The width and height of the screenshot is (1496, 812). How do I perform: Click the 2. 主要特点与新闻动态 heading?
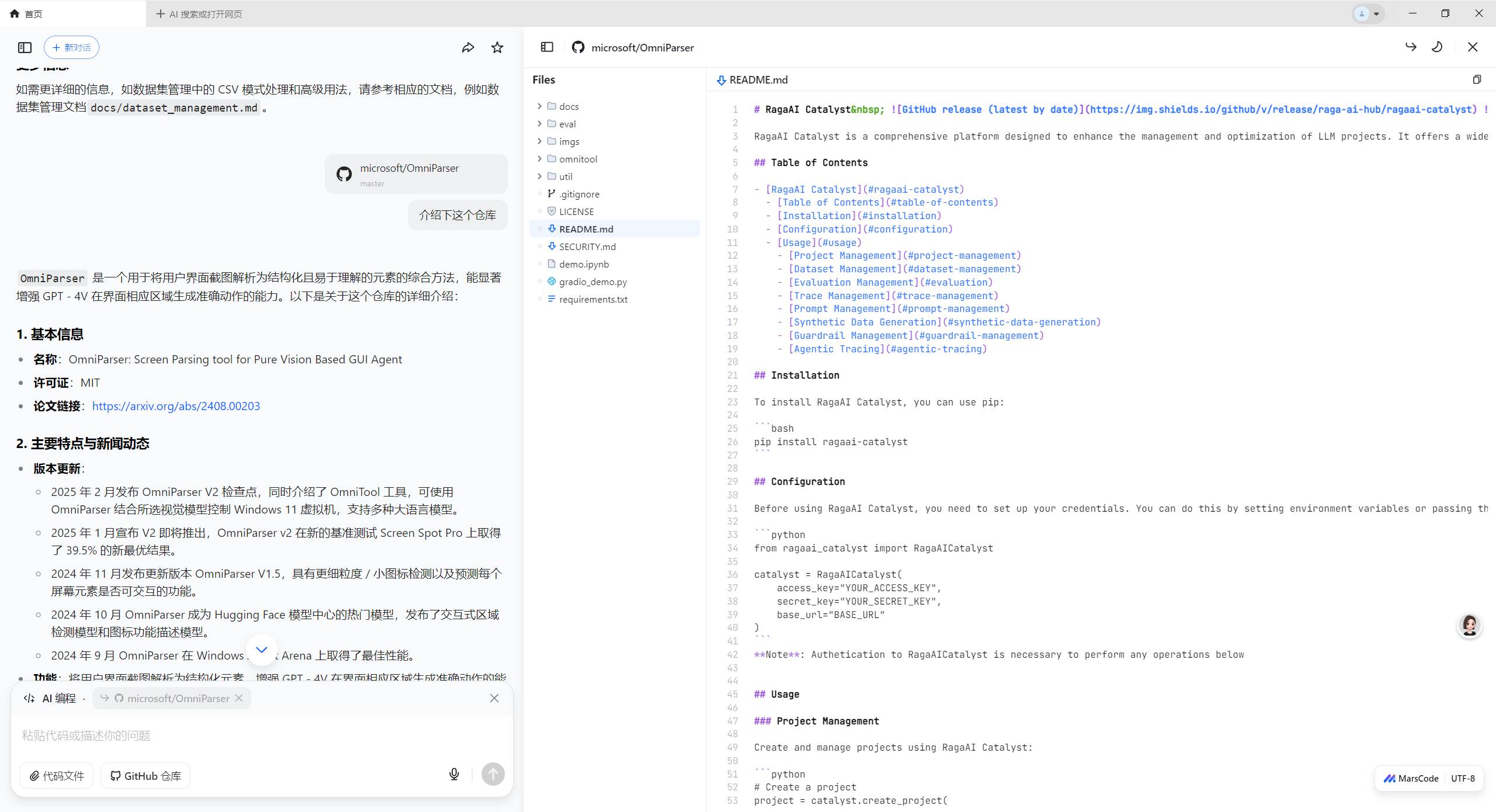coord(82,443)
